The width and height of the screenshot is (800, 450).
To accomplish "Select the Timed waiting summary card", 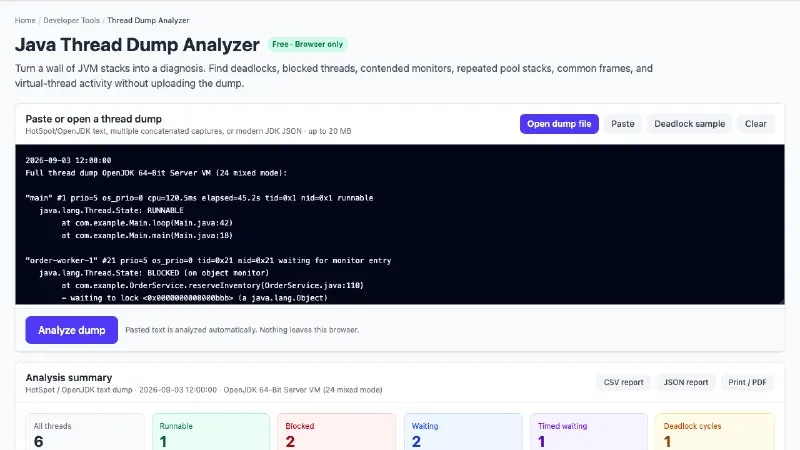I will [x=589, y=432].
